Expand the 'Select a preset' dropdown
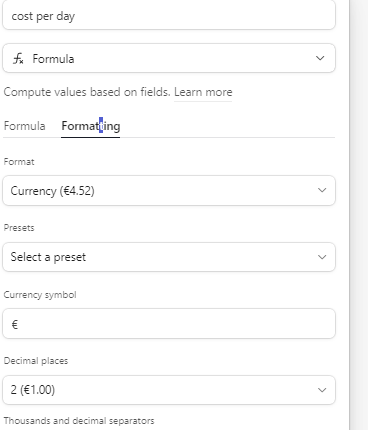Screen dimensions: 368x430 pos(169,257)
